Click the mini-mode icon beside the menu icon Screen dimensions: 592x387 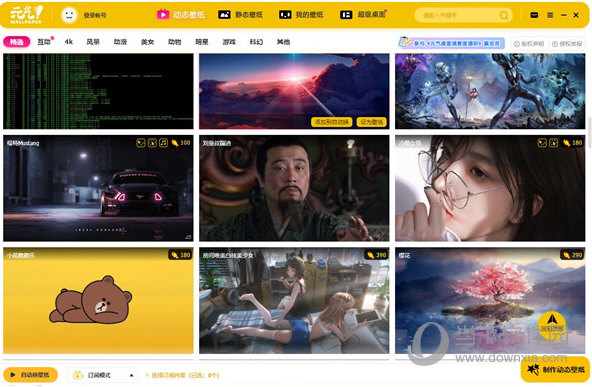(534, 15)
